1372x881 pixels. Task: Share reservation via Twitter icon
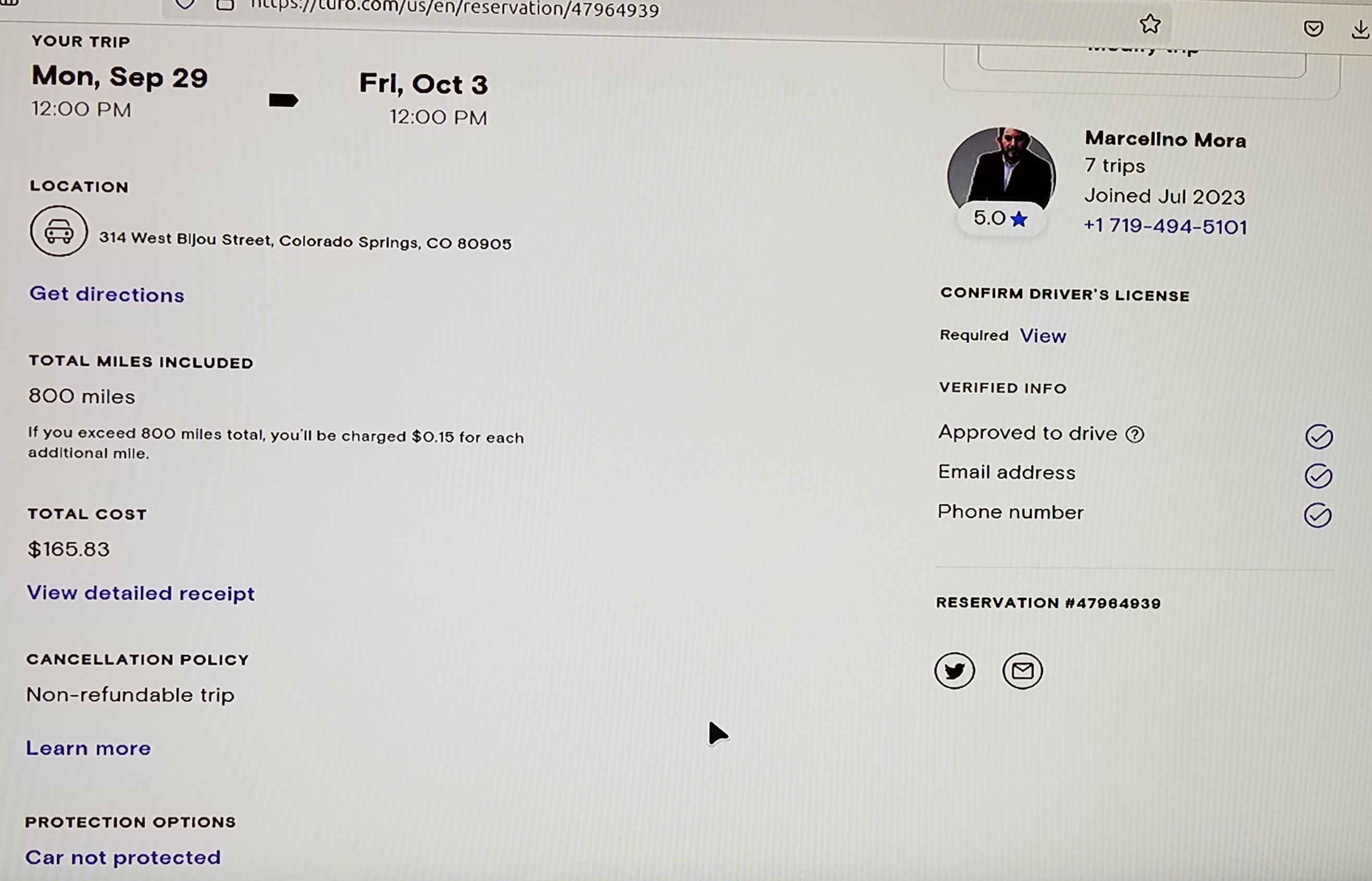pyautogui.click(x=954, y=670)
